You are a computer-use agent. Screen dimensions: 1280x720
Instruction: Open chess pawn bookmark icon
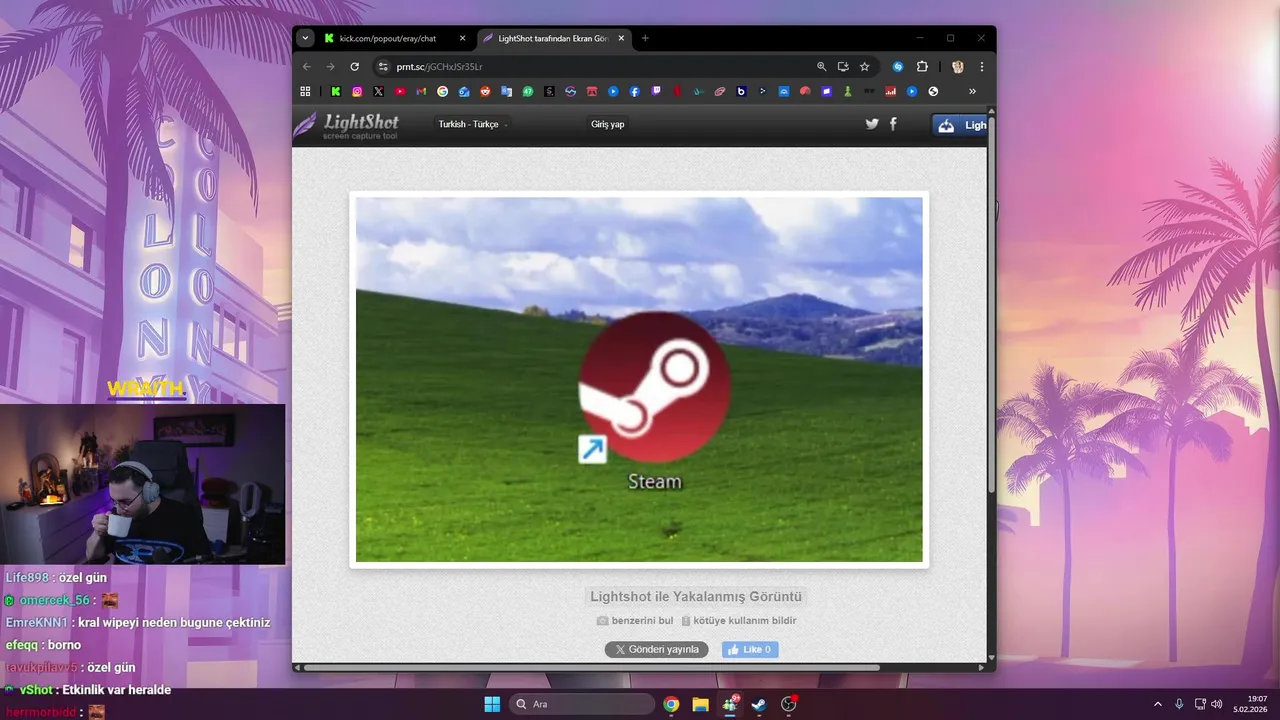848,91
